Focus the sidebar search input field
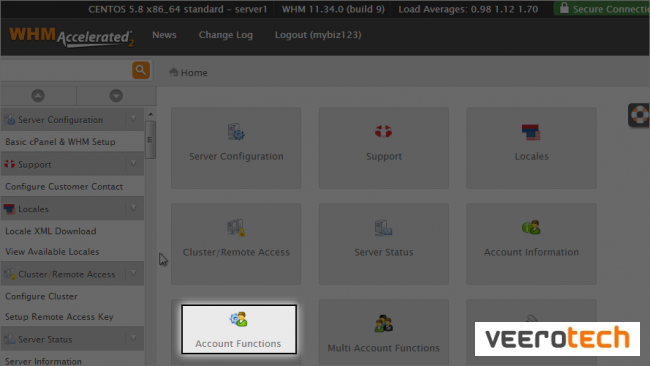 click(x=66, y=70)
